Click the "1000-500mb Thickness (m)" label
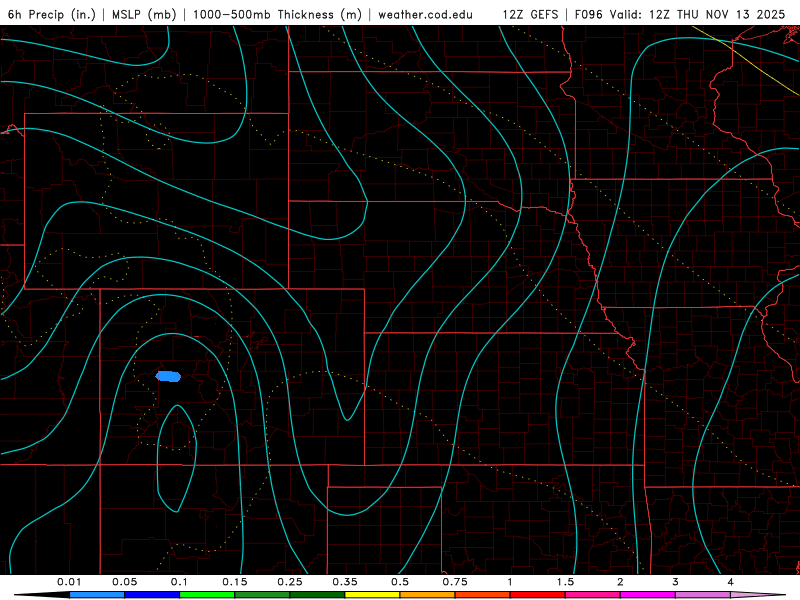Viewport: 800px width, 600px height. pyautogui.click(x=277, y=14)
